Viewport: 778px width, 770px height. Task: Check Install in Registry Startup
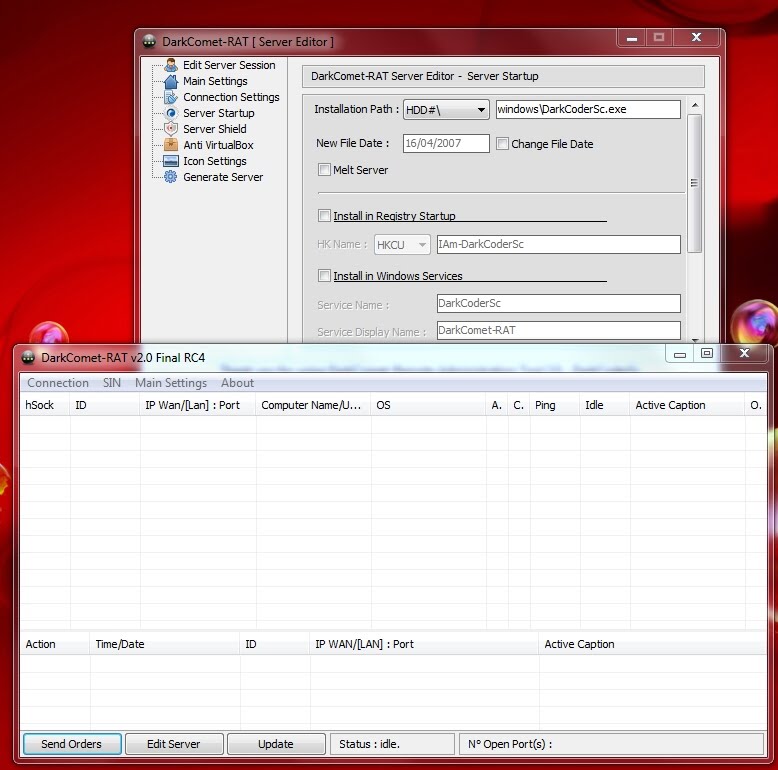tap(324, 216)
